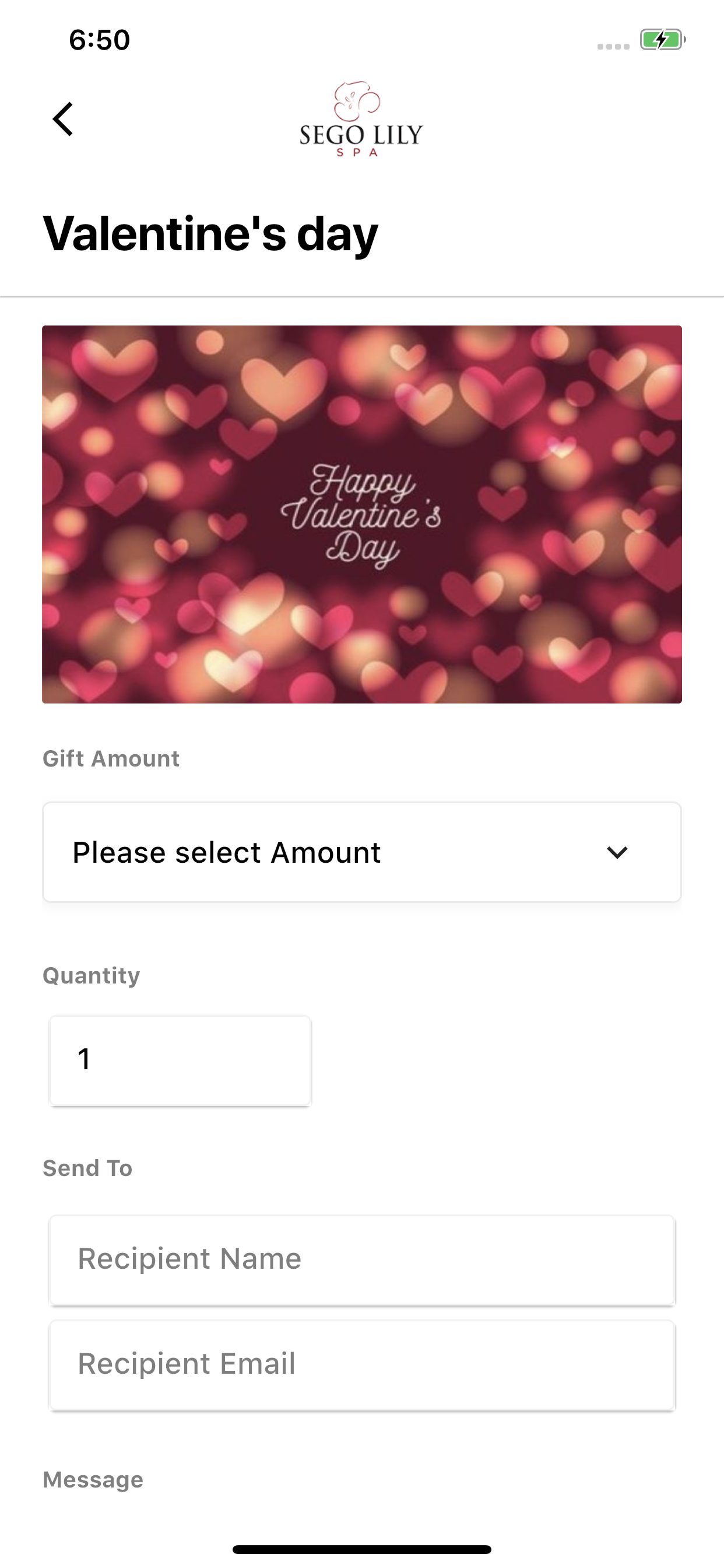
Task: Tap the Gift Amount label
Action: 111,758
